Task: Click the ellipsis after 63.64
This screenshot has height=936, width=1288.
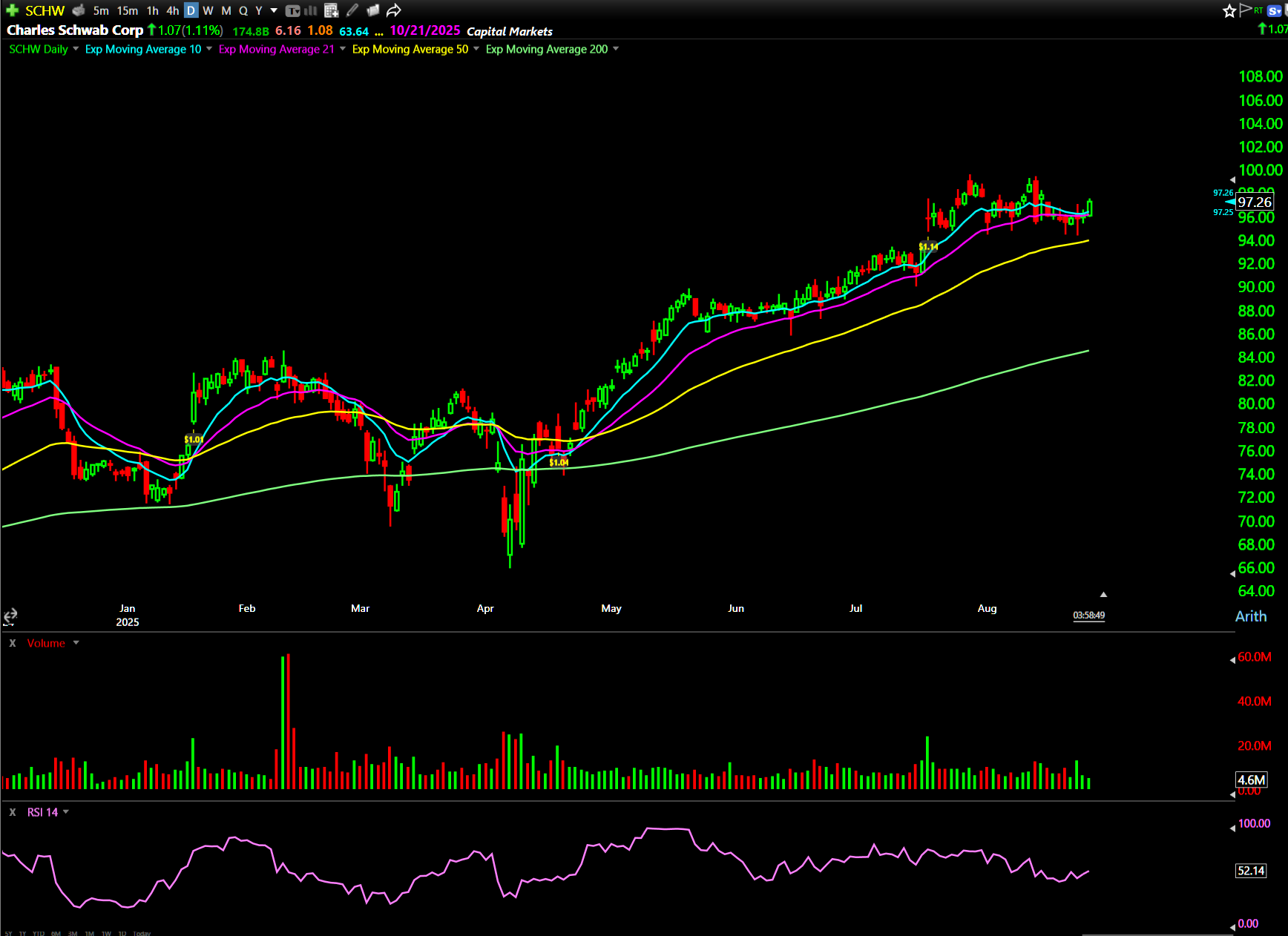Action: tap(379, 33)
